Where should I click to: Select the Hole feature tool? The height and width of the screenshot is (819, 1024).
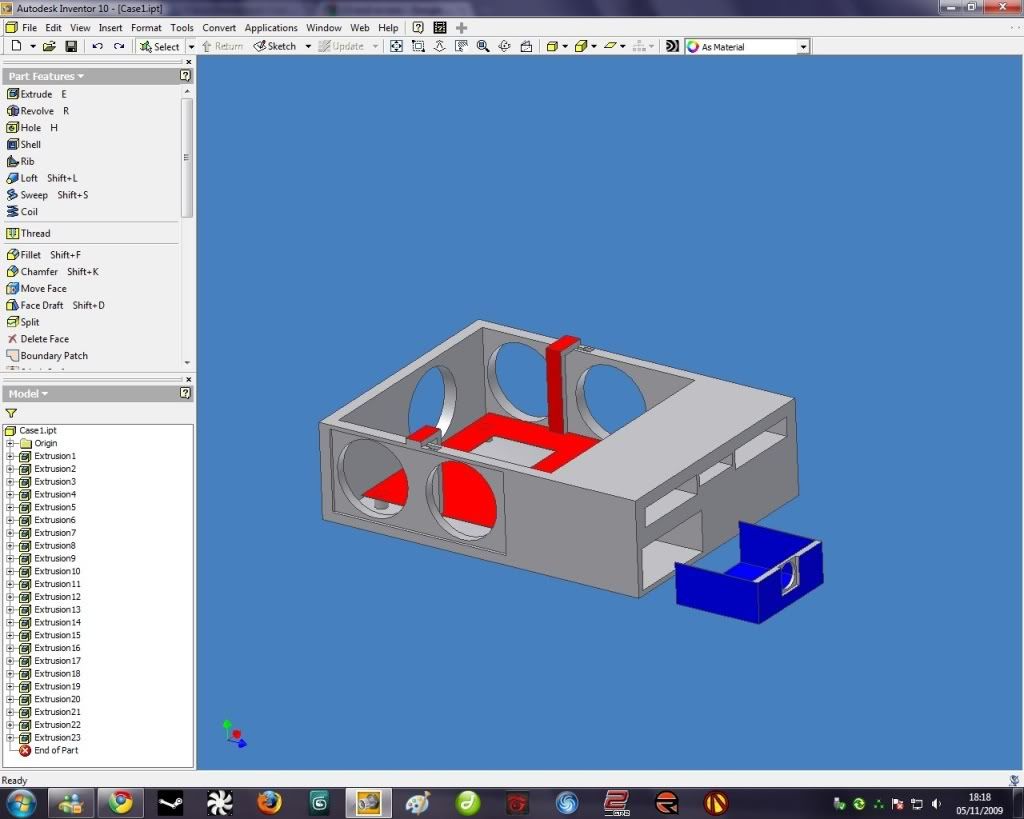tap(33, 128)
